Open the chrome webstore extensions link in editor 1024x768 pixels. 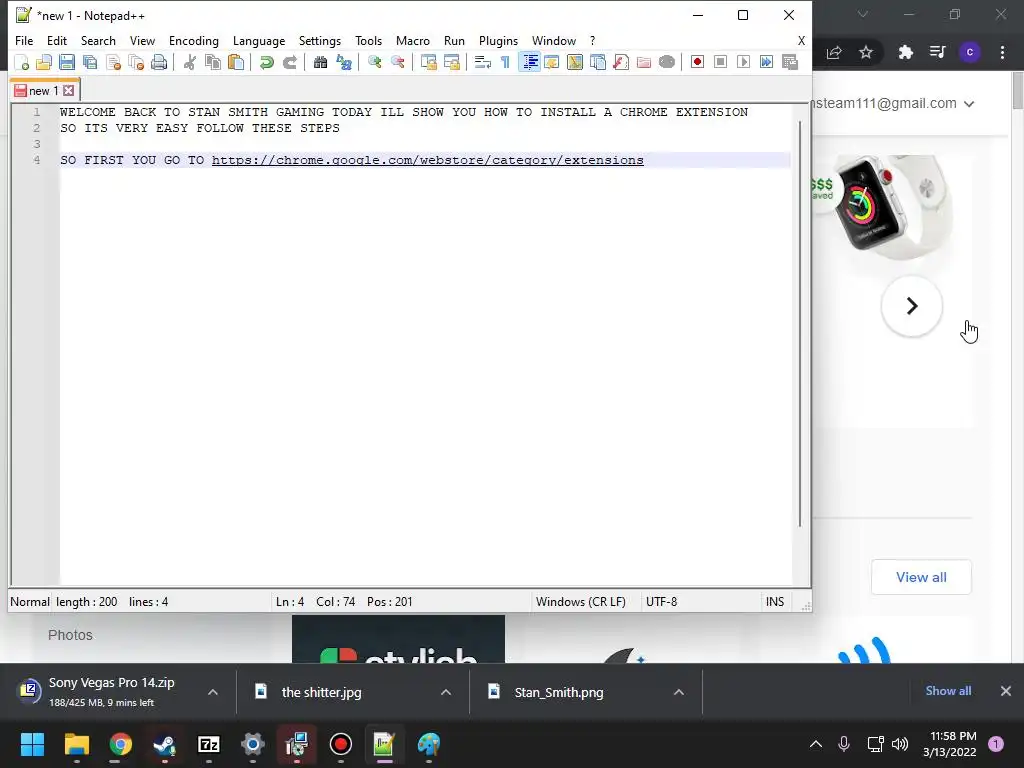pos(428,160)
